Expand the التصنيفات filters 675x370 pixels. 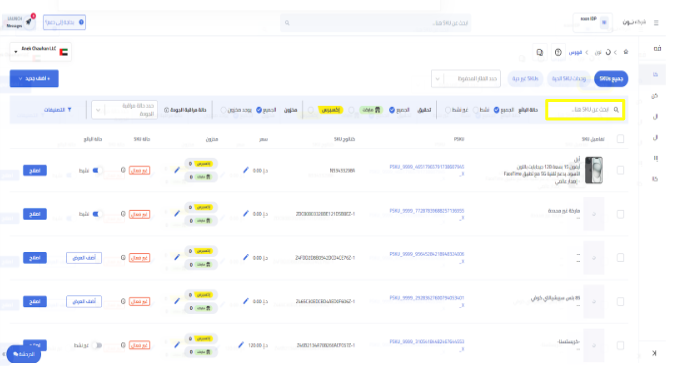pyautogui.click(x=58, y=110)
